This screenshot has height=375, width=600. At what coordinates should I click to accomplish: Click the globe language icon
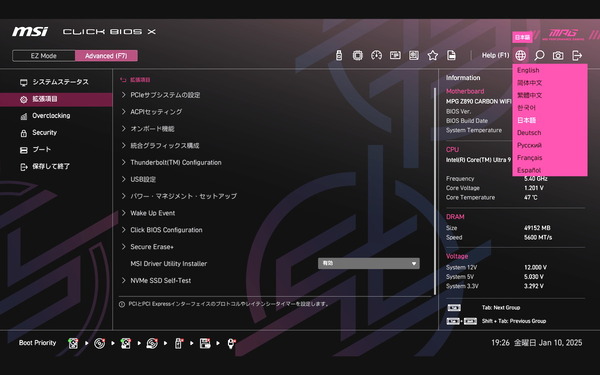pyautogui.click(x=520, y=55)
